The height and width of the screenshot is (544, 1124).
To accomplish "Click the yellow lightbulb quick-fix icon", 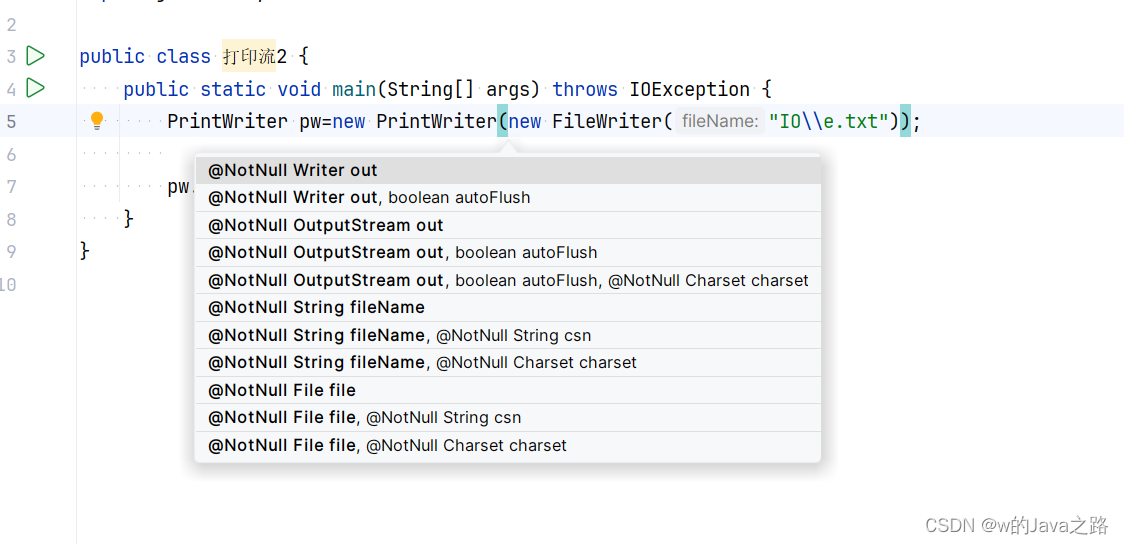I will pyautogui.click(x=96, y=121).
